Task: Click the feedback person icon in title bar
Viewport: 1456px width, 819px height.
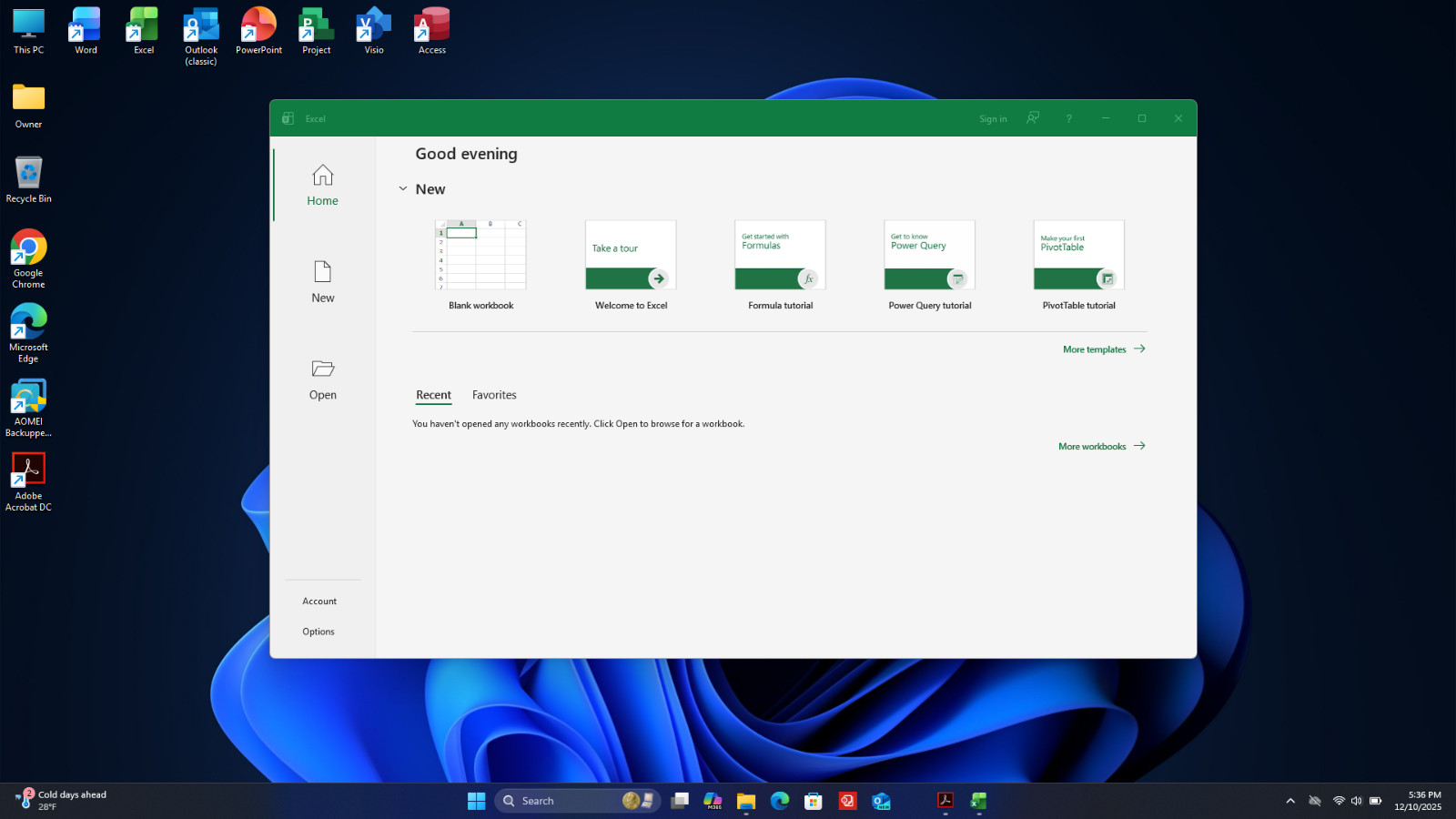Action: [1033, 118]
